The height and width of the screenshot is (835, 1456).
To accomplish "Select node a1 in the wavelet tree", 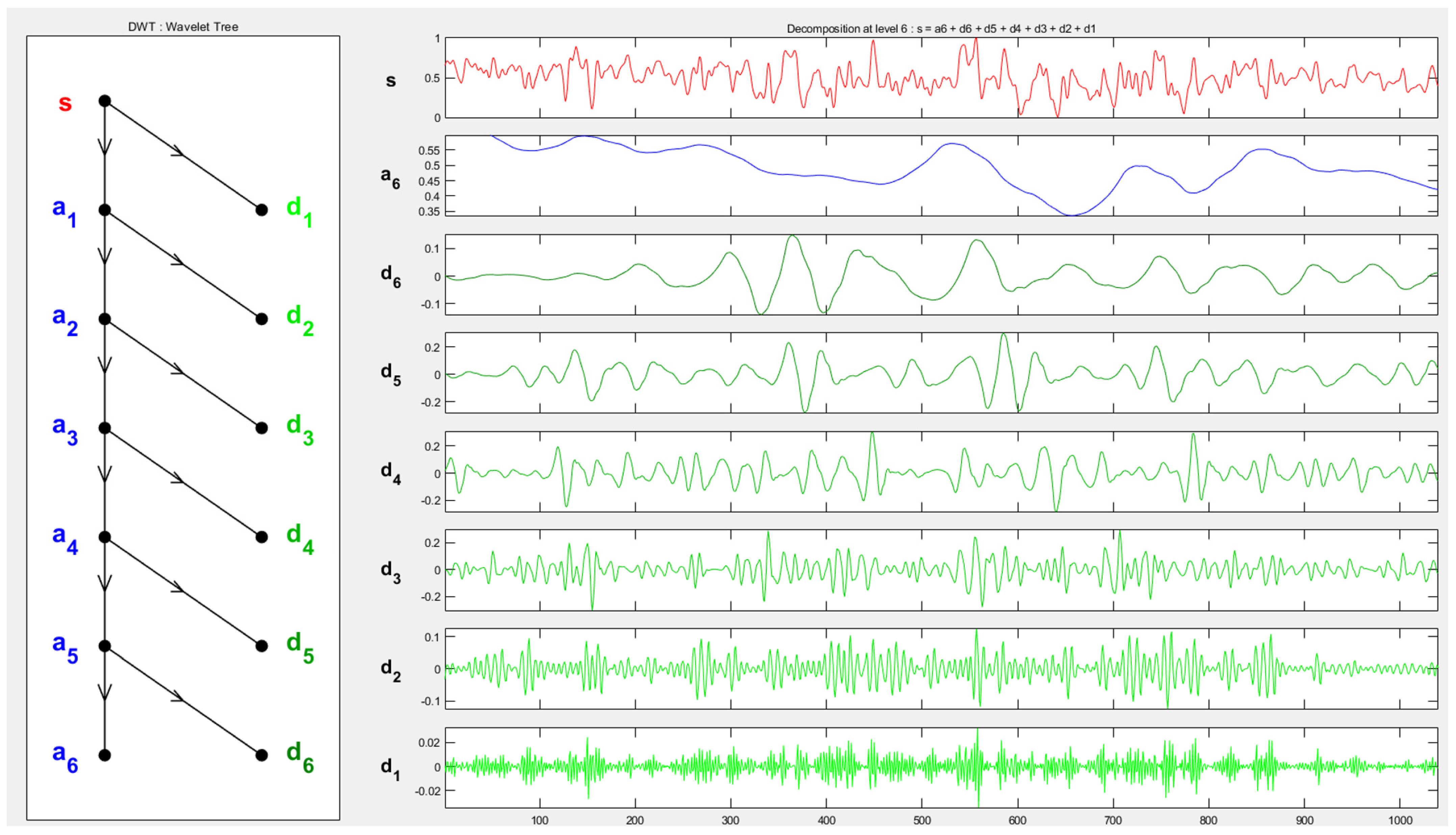I will 104,211.
